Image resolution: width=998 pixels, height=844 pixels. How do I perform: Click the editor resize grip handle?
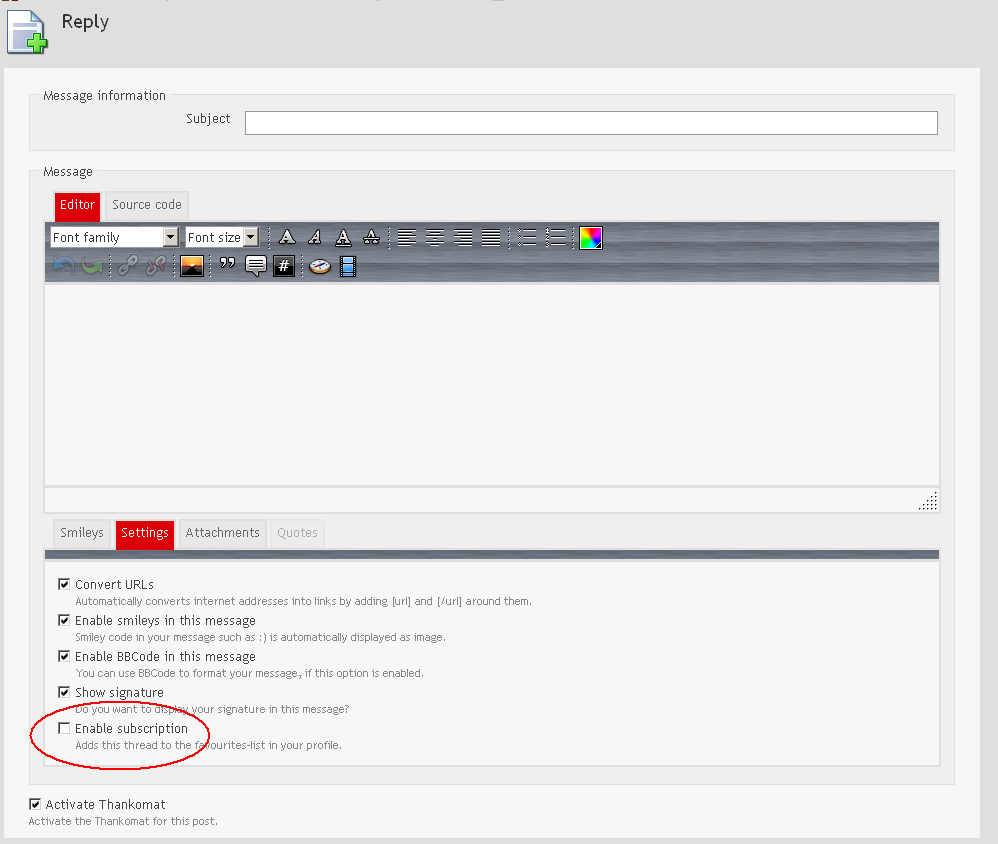pyautogui.click(x=928, y=501)
